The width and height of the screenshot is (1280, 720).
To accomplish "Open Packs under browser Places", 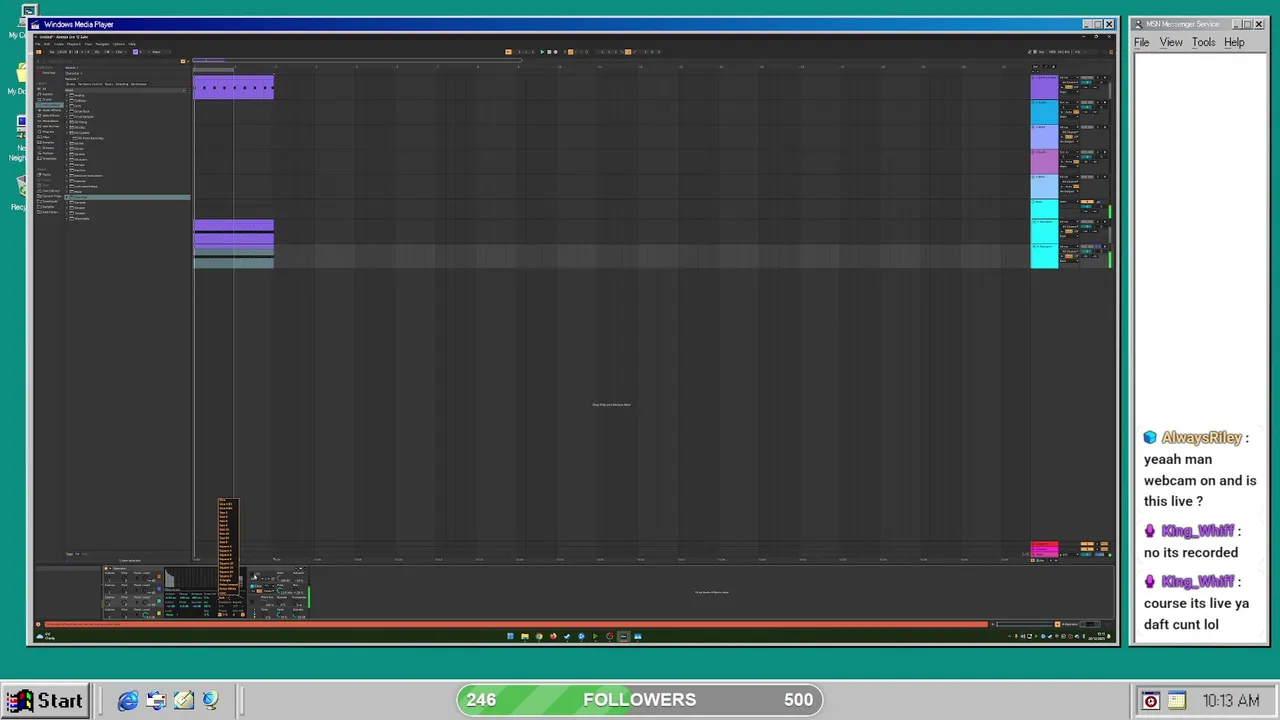I will [45, 175].
